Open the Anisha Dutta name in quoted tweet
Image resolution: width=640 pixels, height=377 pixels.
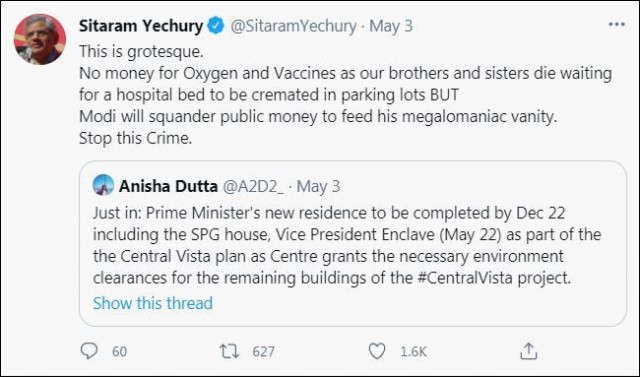(168, 186)
